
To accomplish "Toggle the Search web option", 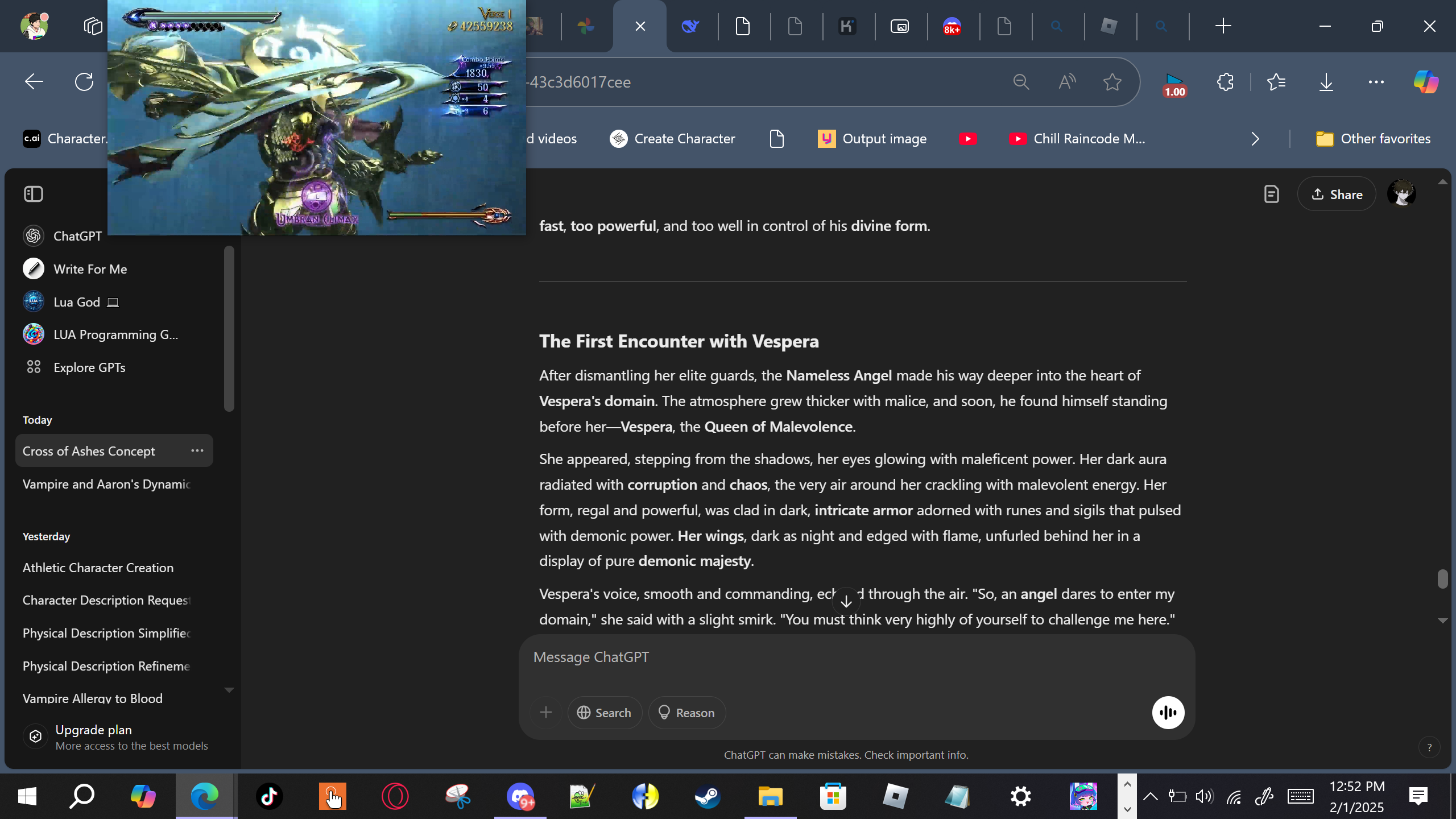I will click(605, 713).
